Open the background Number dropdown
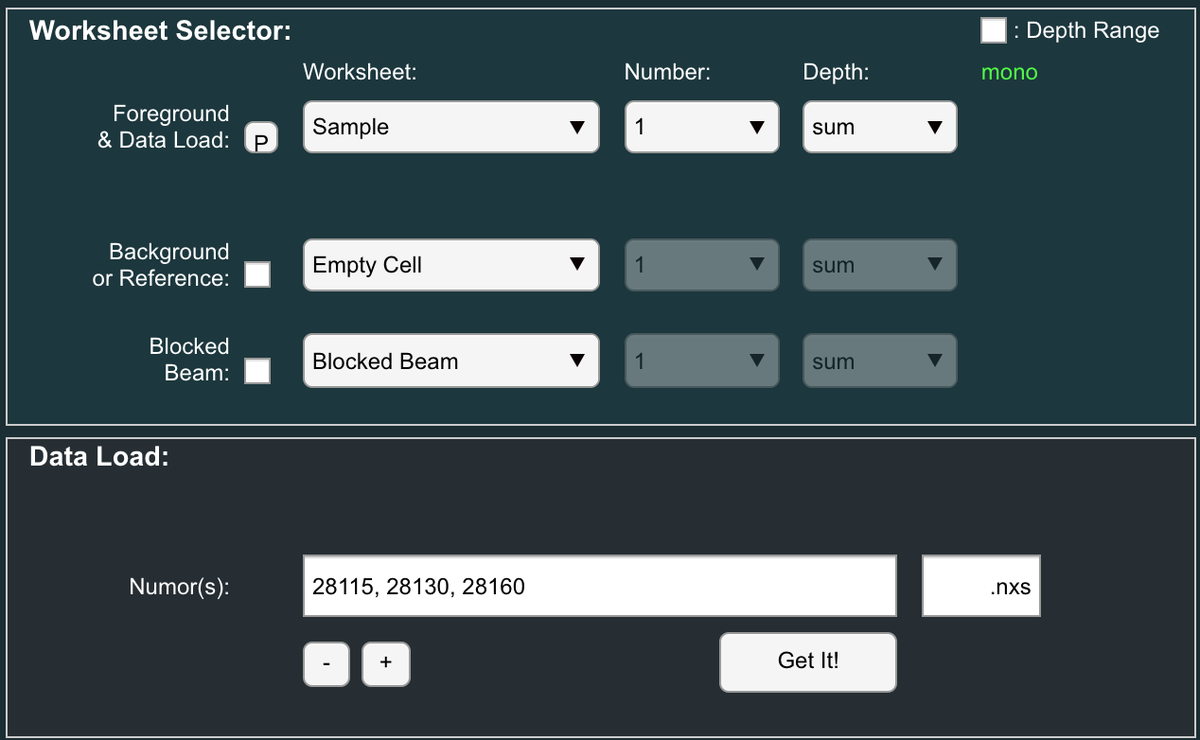This screenshot has width=1200, height=740. tap(702, 265)
